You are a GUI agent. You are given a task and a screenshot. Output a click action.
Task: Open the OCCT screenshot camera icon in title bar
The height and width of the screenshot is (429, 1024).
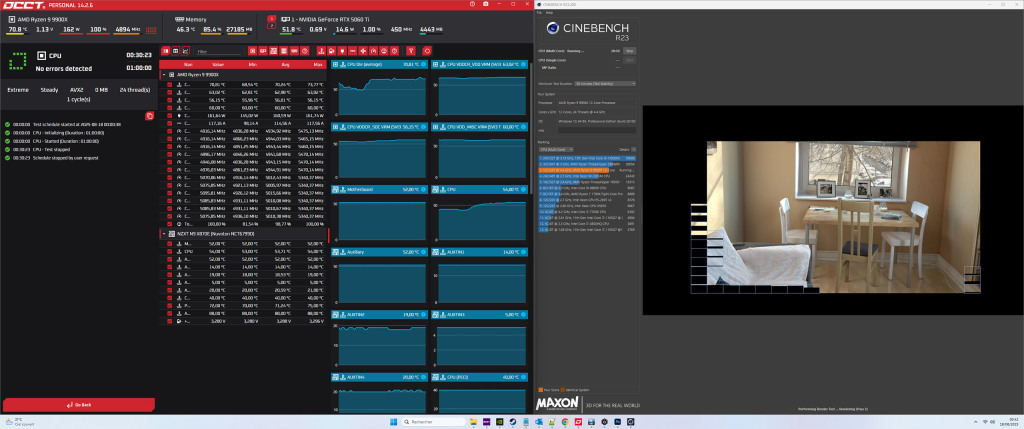pyautogui.click(x=485, y=4)
